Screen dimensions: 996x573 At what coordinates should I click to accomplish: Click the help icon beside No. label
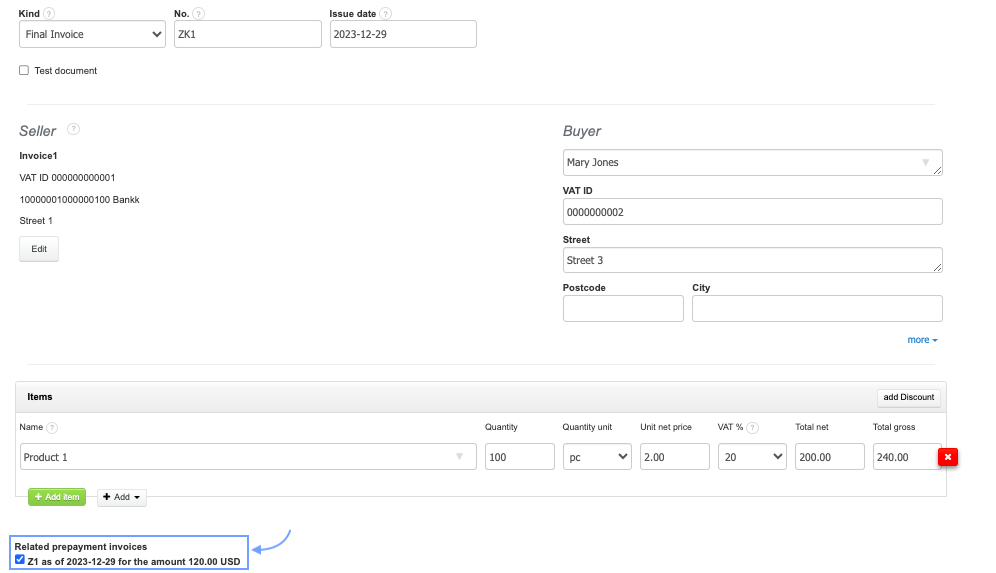point(199,14)
